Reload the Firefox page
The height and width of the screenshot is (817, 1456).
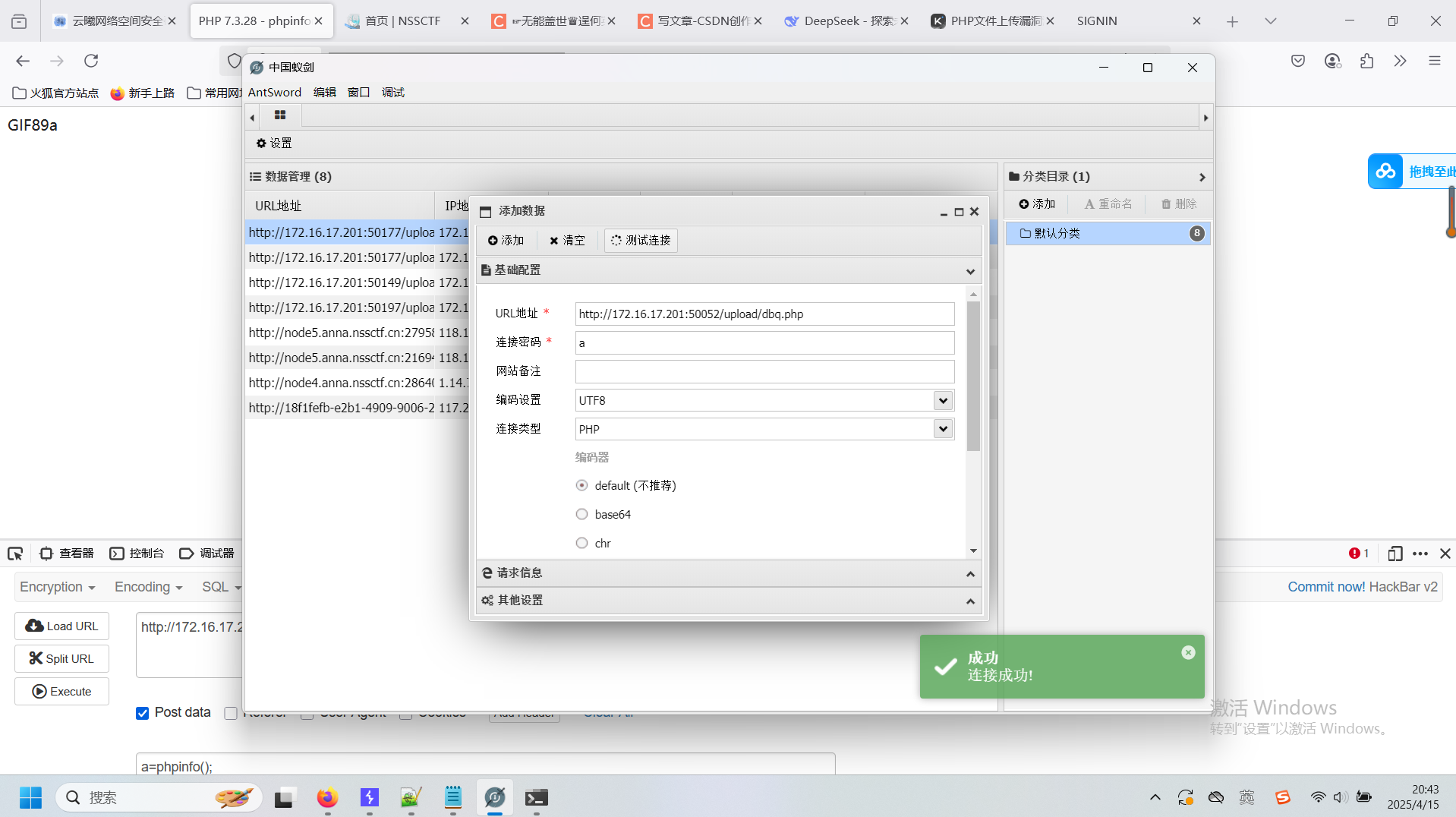pos(91,61)
